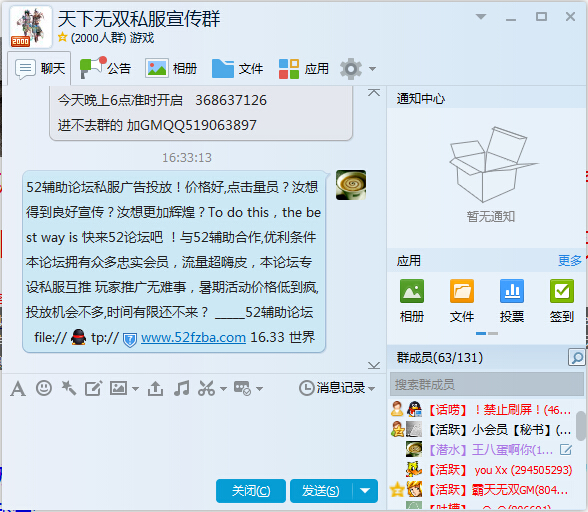Click the coffee cup sender avatar
This screenshot has height=512, width=588.
[351, 185]
